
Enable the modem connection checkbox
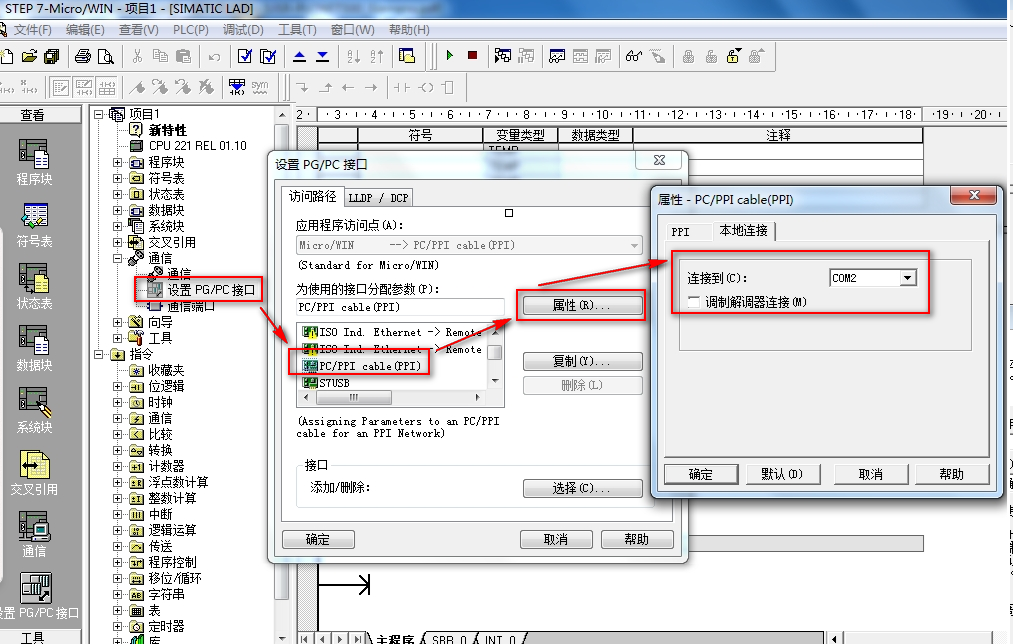coord(694,302)
